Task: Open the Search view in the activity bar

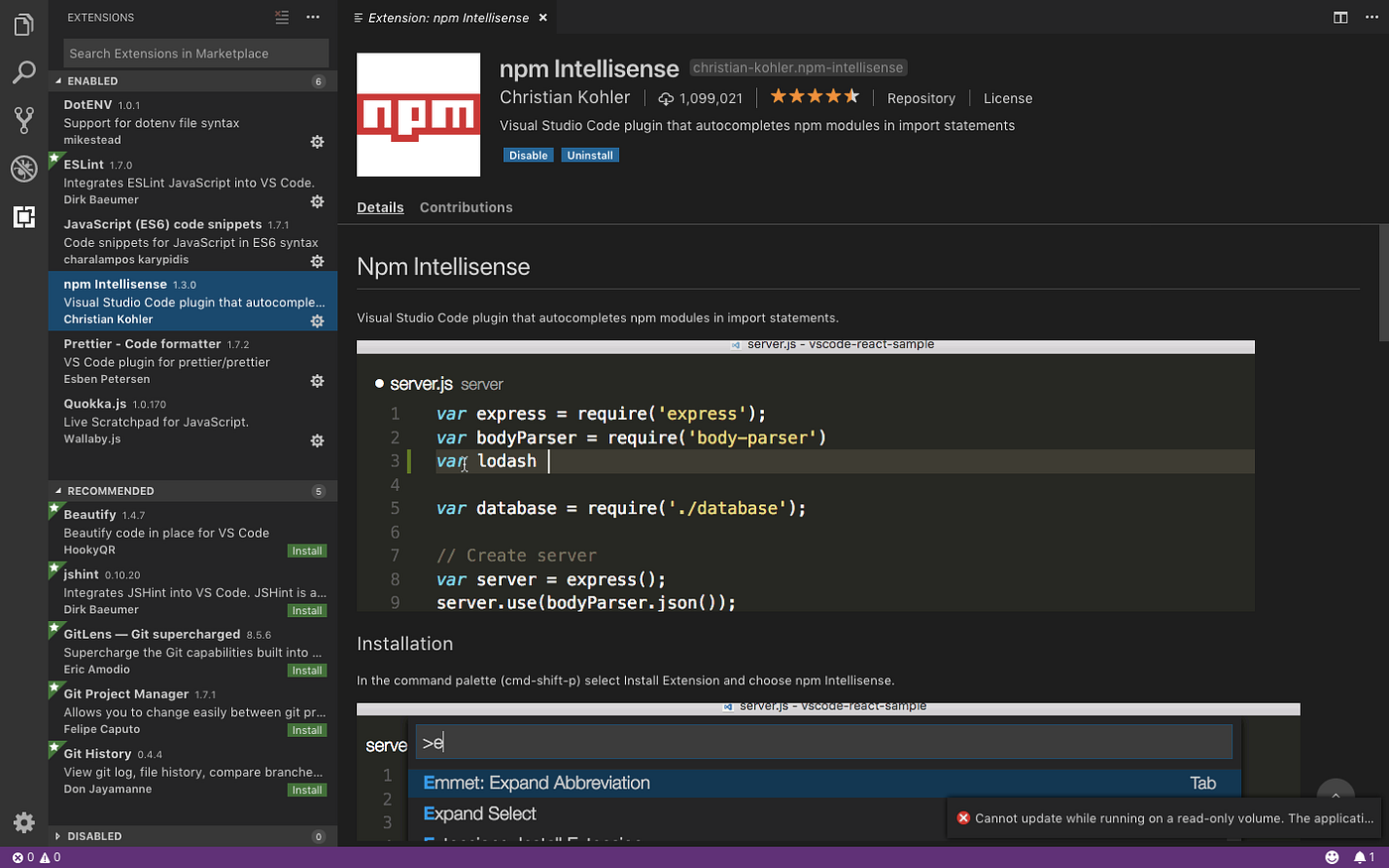Action: point(24,72)
